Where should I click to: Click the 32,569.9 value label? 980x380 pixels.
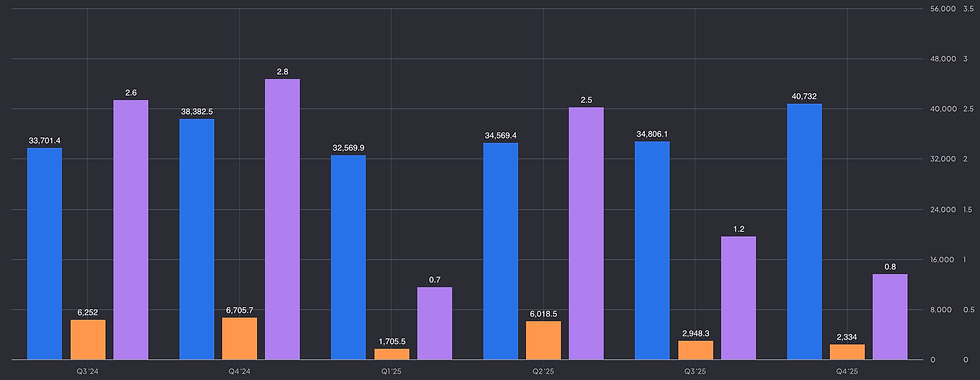coord(348,148)
